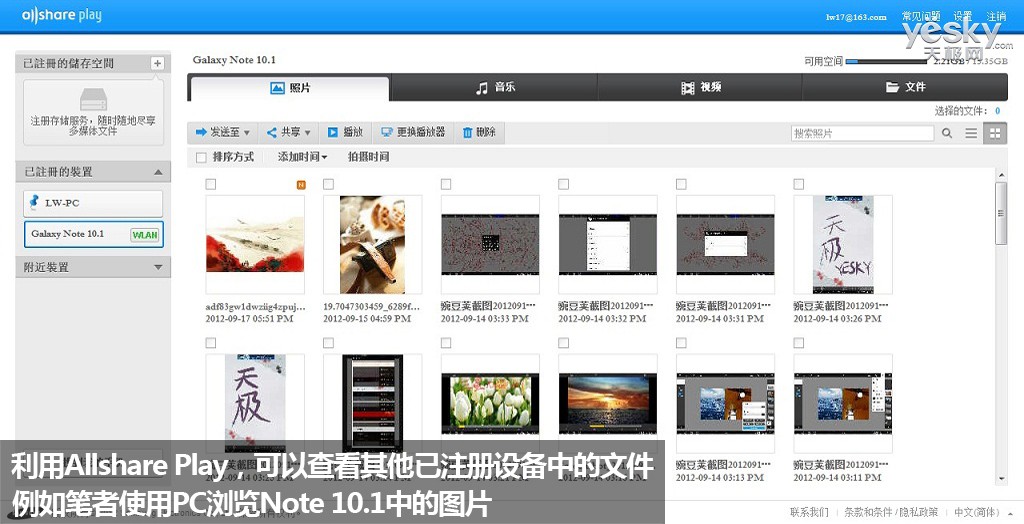
Task: Open Settings (设置) link
Action: pyautogui.click(x=962, y=16)
